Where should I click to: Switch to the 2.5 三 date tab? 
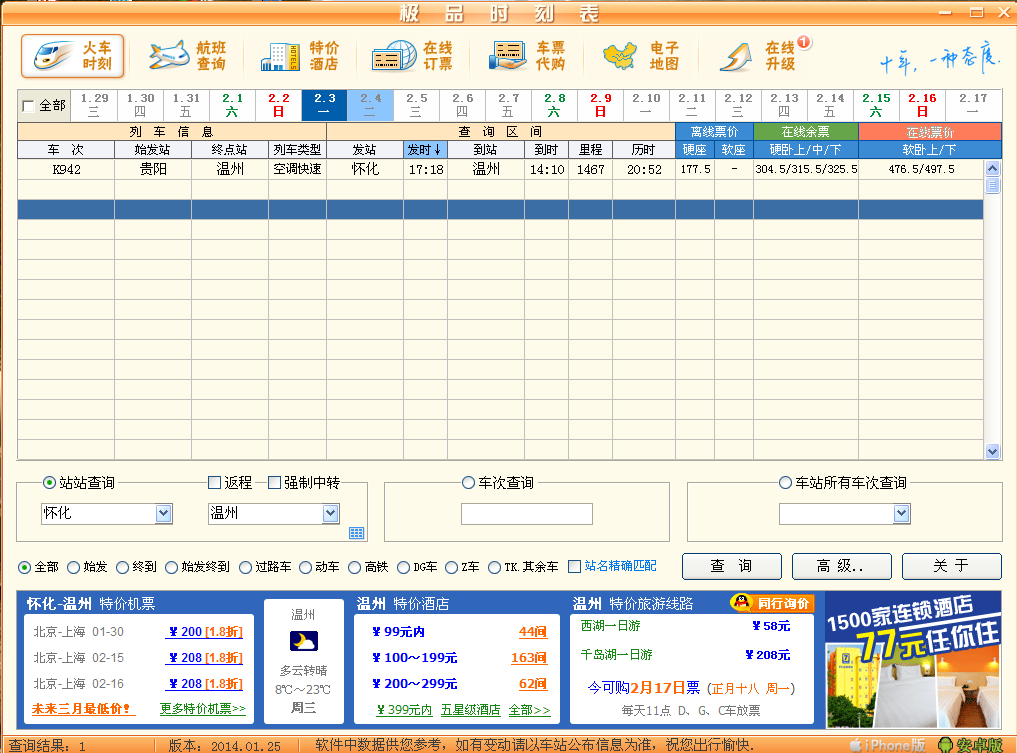[416, 105]
